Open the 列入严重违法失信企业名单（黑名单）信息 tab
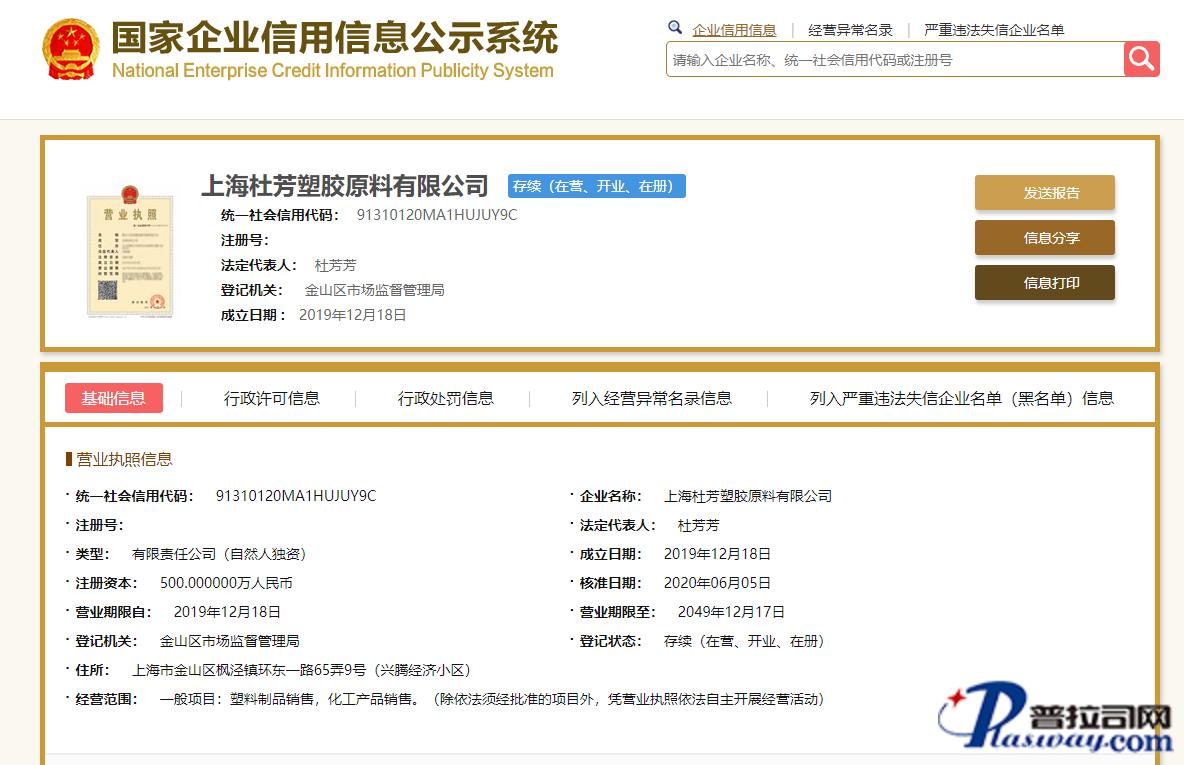1184x765 pixels. tap(961, 398)
